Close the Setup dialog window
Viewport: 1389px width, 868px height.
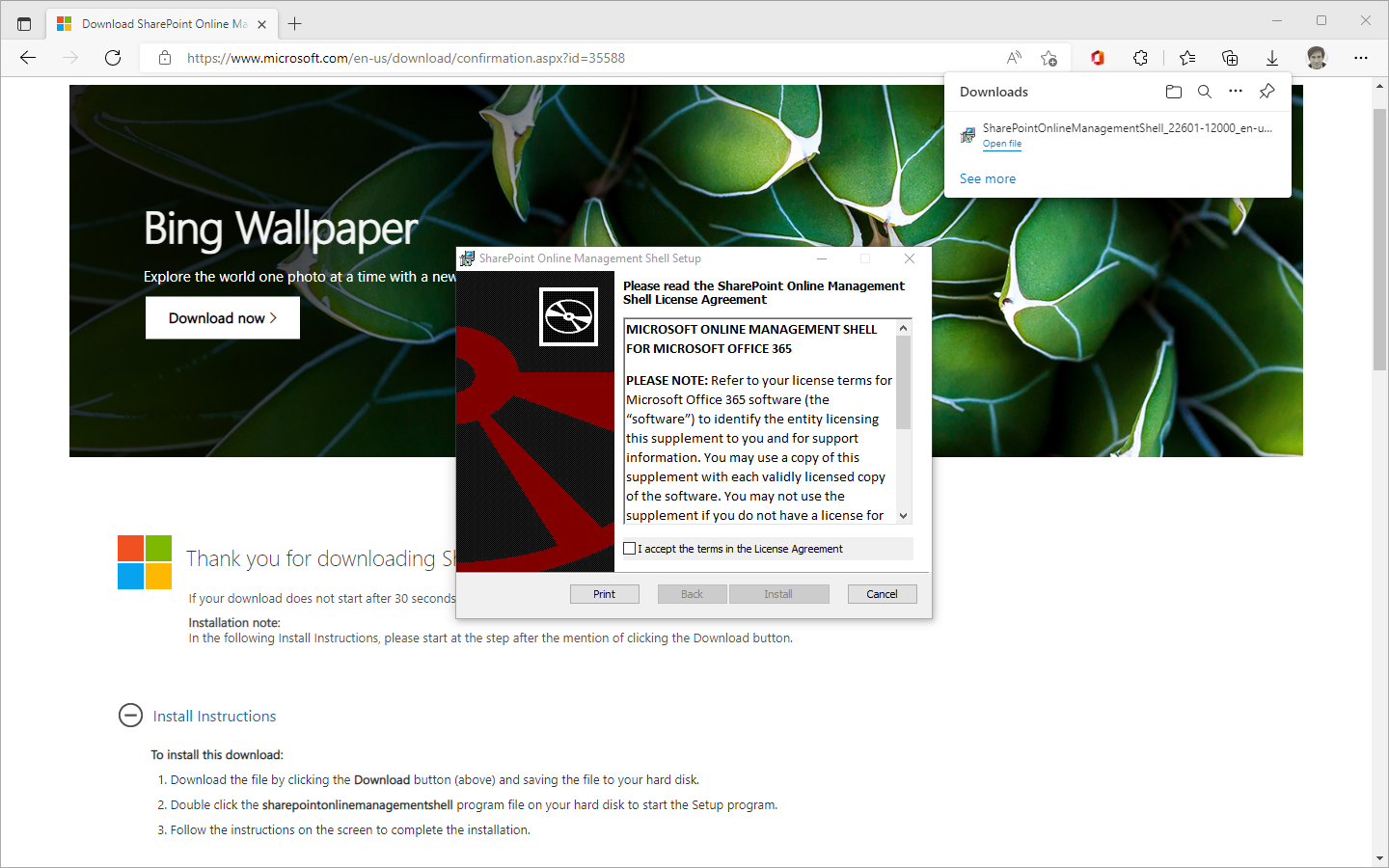coord(910,258)
